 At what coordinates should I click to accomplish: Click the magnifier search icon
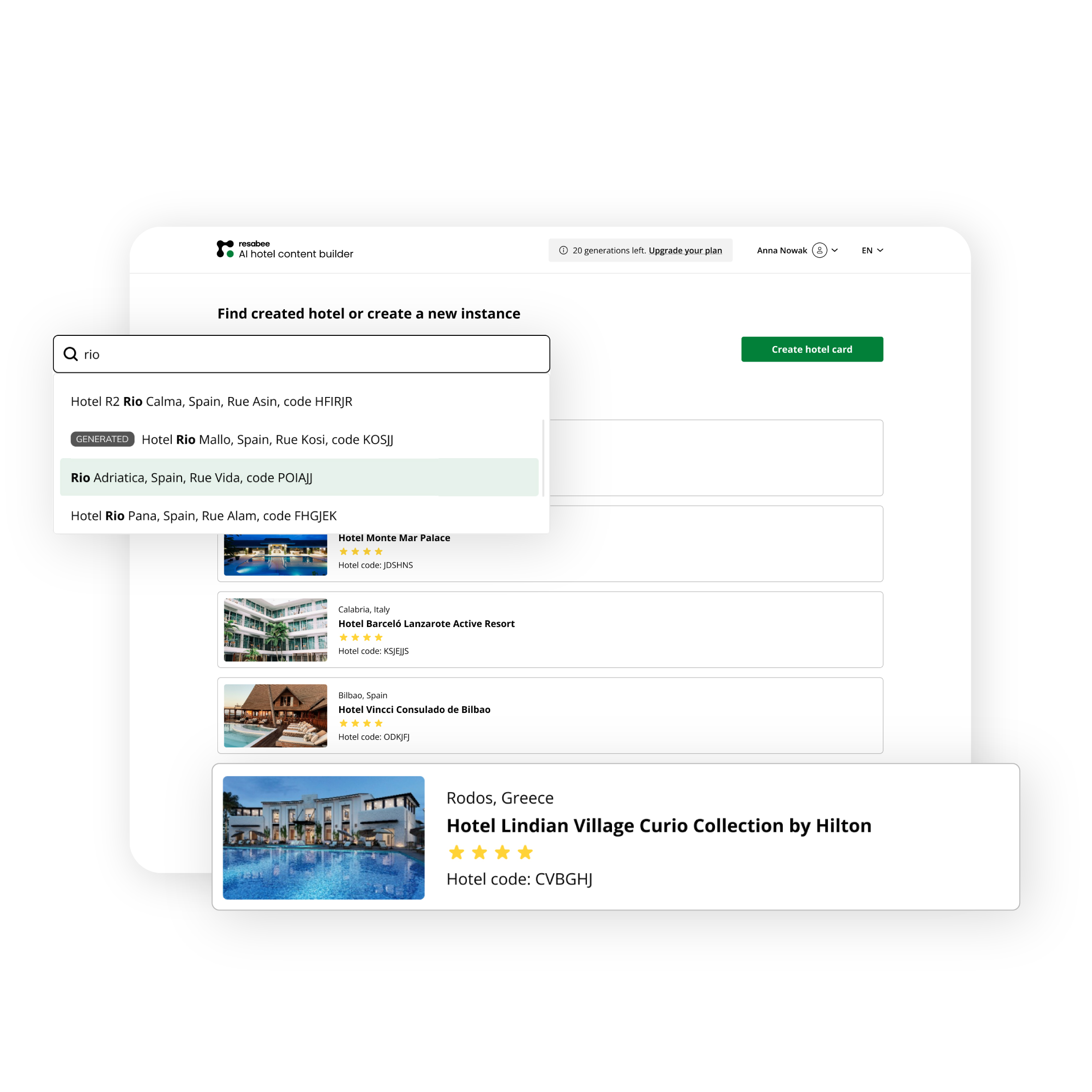(71, 354)
